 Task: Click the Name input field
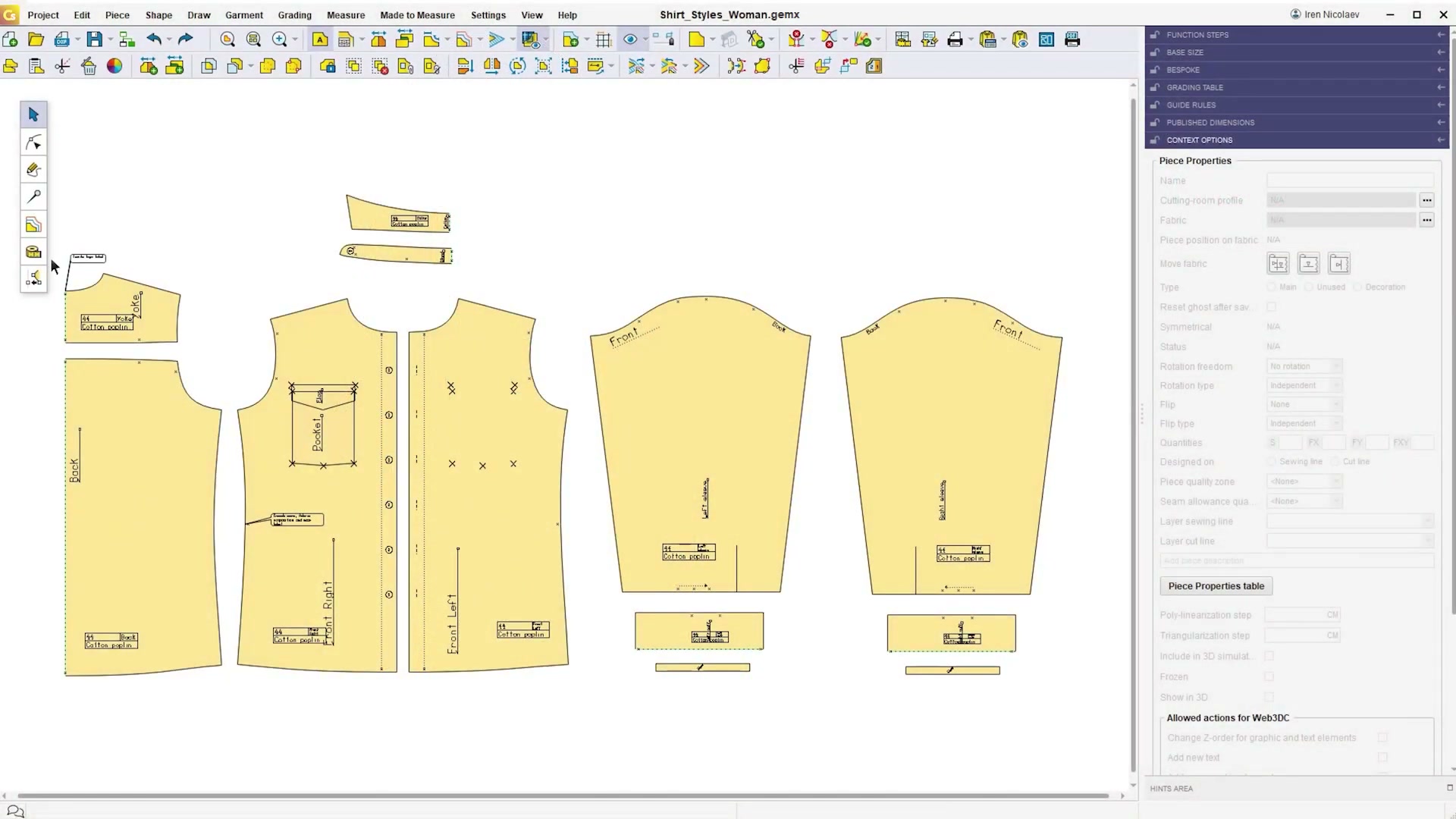tap(1350, 180)
